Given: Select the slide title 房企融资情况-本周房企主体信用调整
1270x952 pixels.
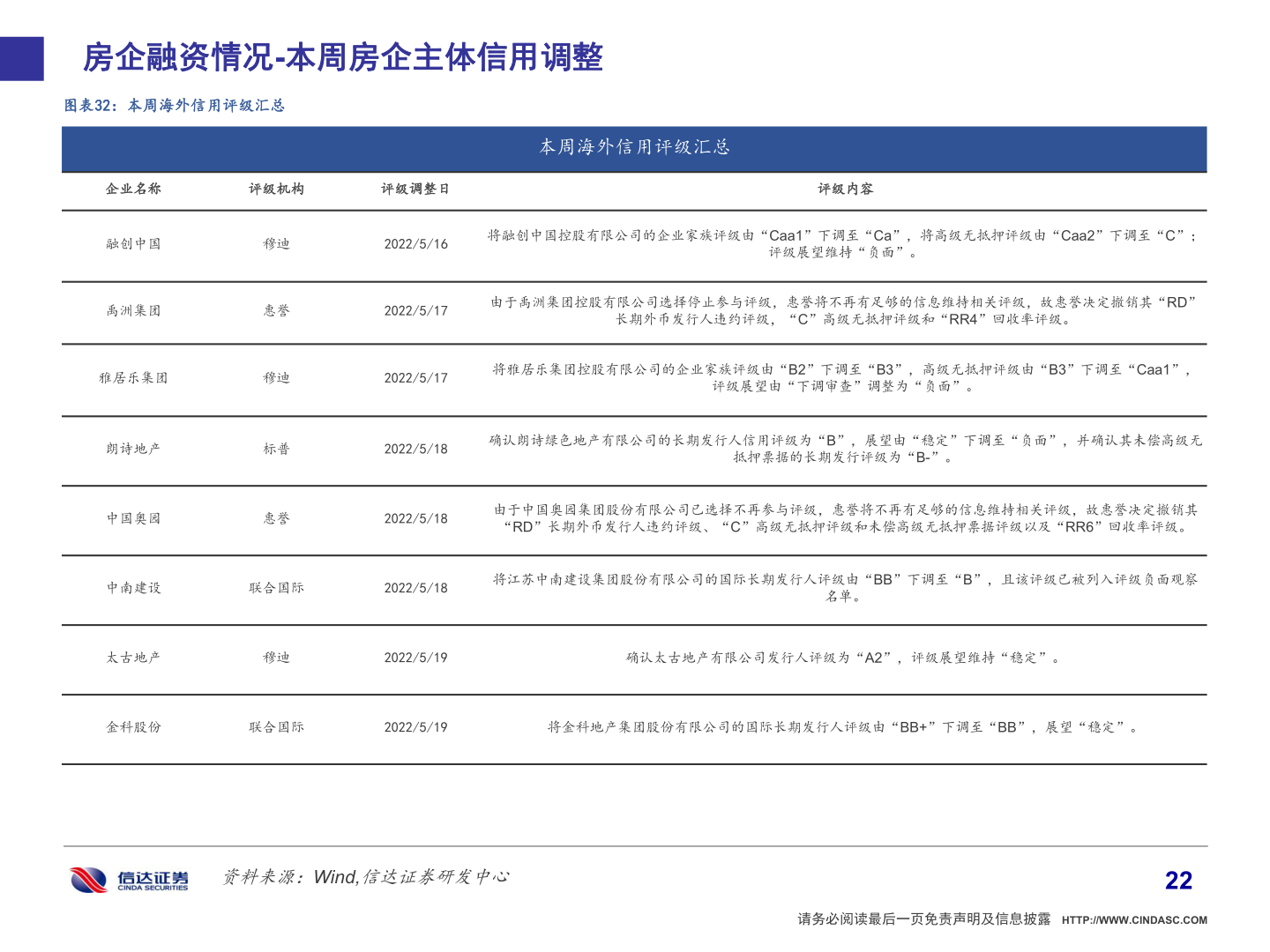Looking at the screenshot, I should coord(342,57).
